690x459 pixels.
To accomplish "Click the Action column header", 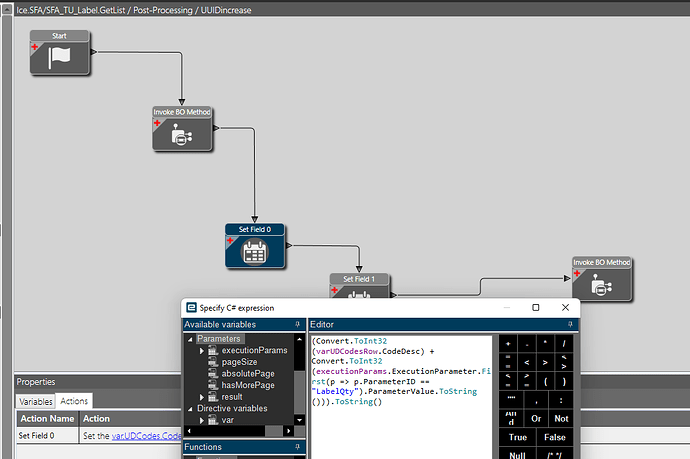I will [x=130, y=419].
